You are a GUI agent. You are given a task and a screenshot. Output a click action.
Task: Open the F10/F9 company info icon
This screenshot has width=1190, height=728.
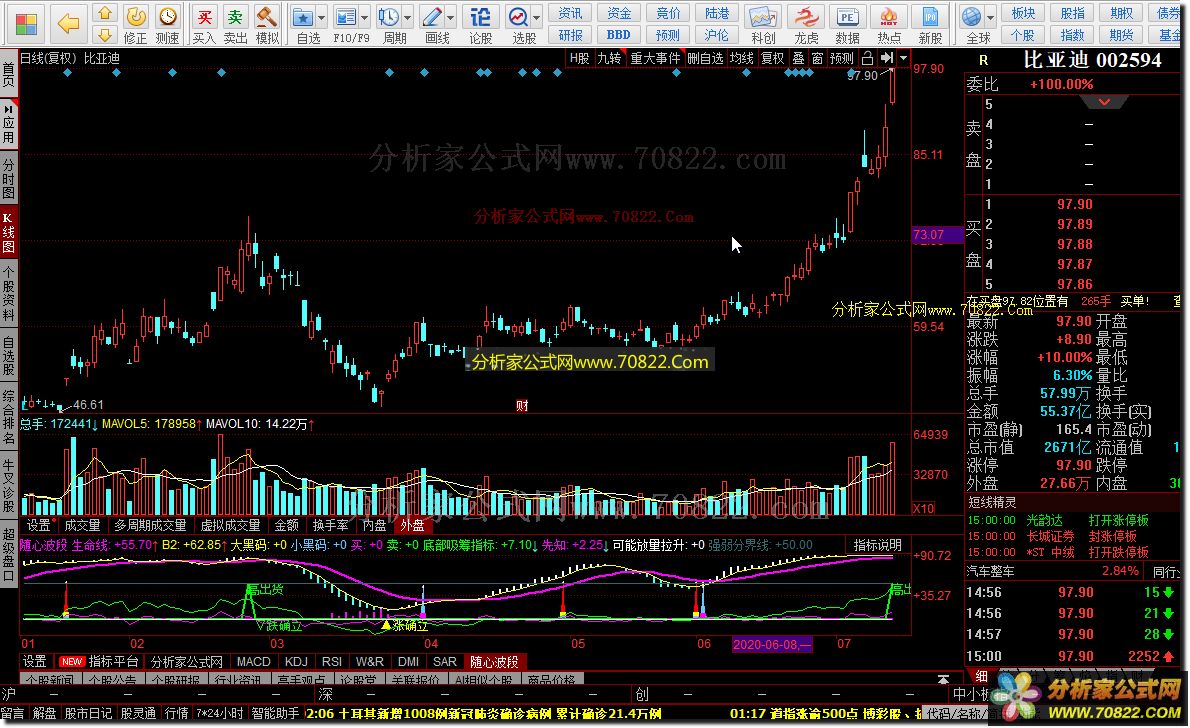[x=346, y=24]
